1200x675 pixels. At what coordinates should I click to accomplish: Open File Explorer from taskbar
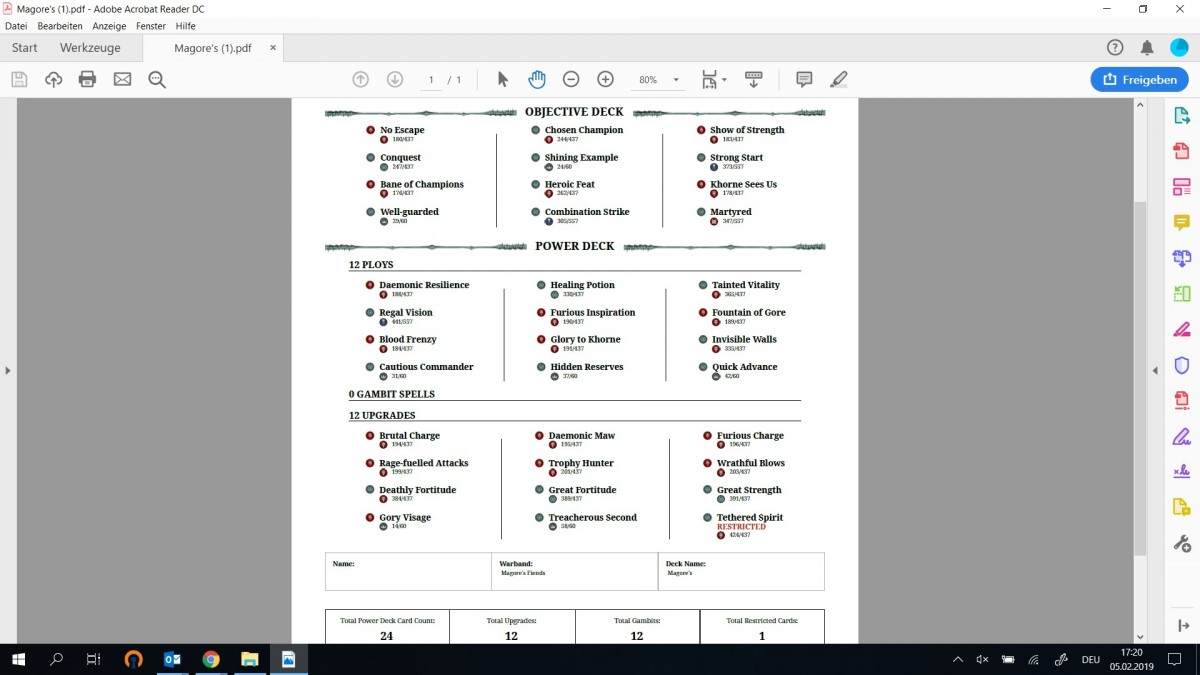tap(249, 659)
